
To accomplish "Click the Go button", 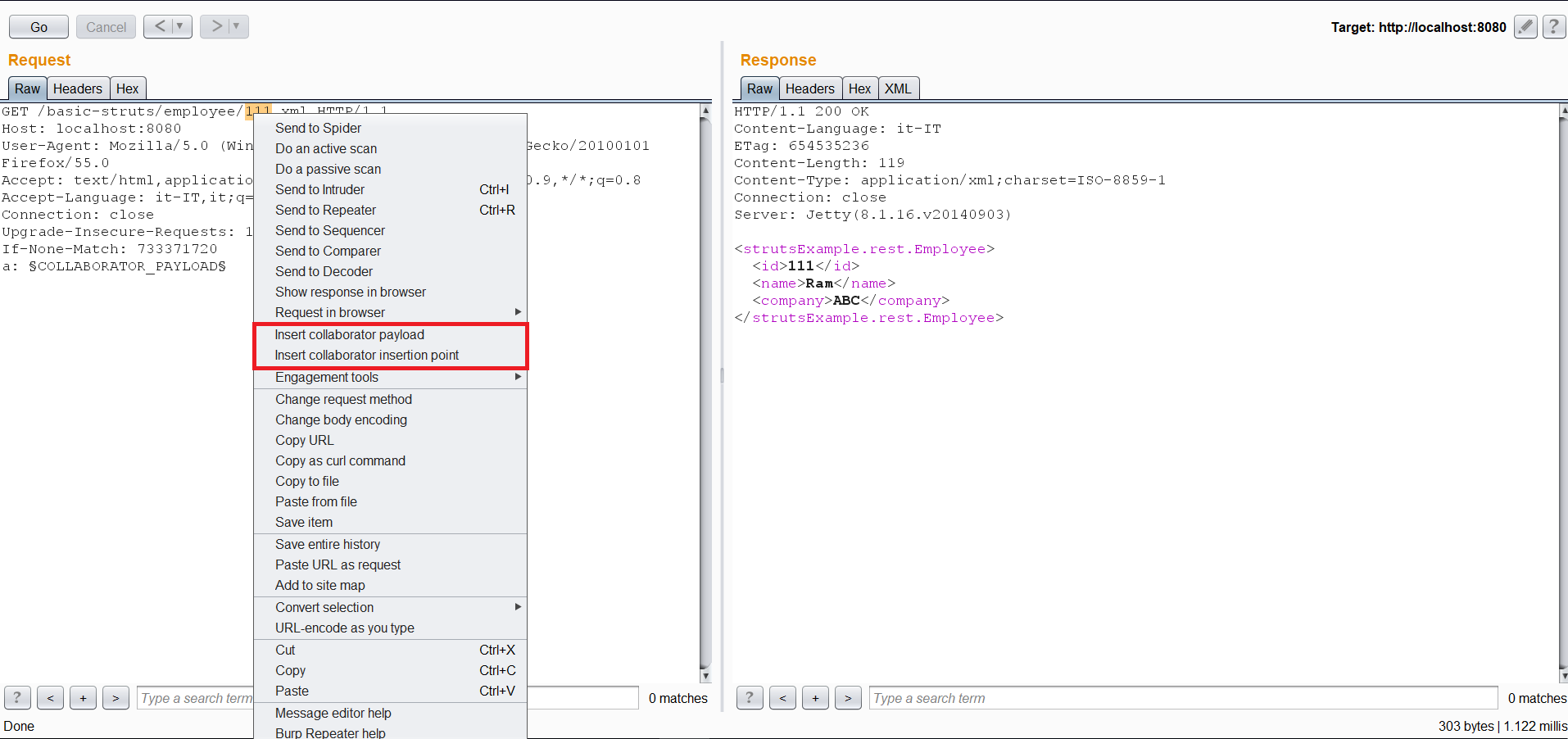I will [x=39, y=27].
